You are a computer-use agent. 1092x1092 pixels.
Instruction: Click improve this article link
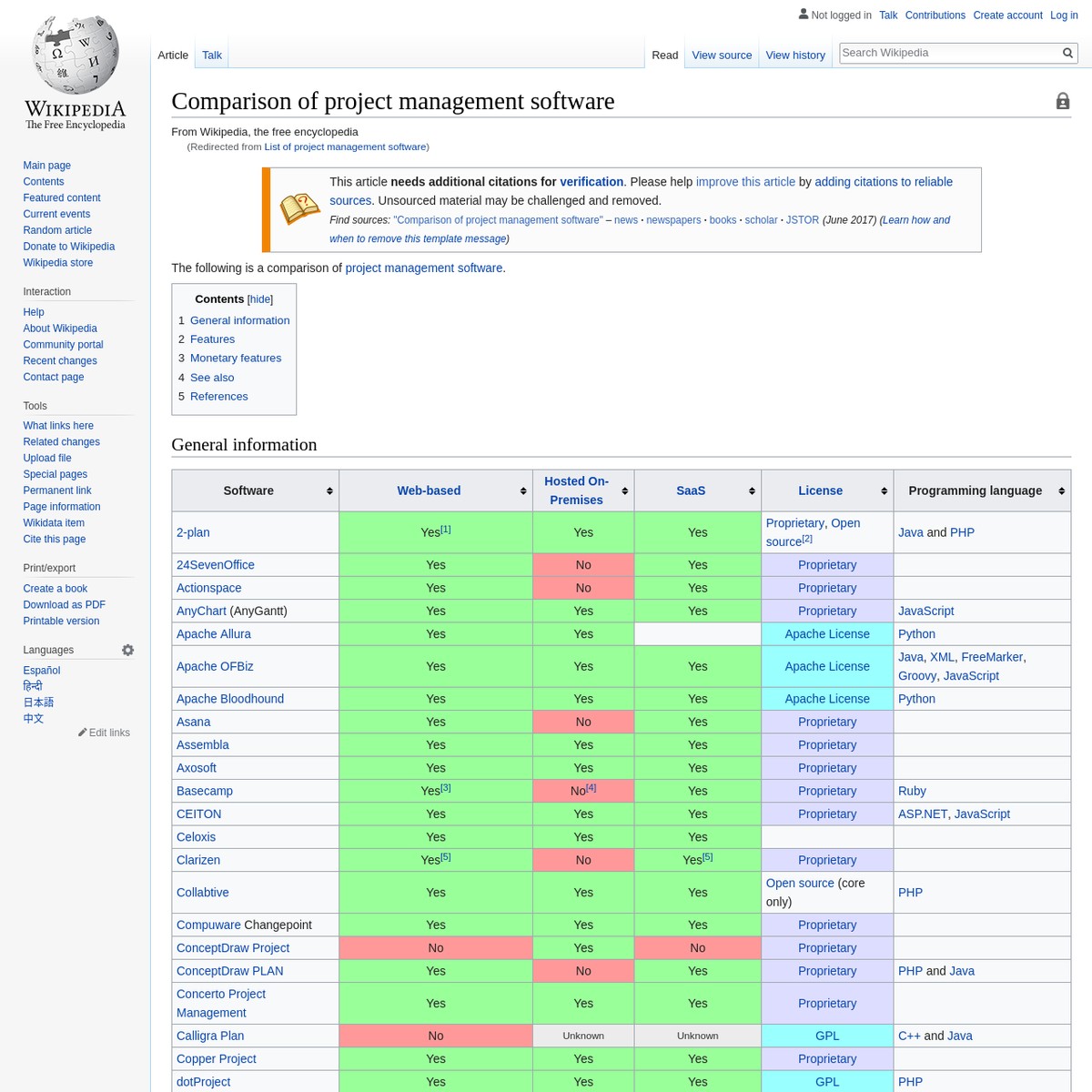pyautogui.click(x=745, y=182)
